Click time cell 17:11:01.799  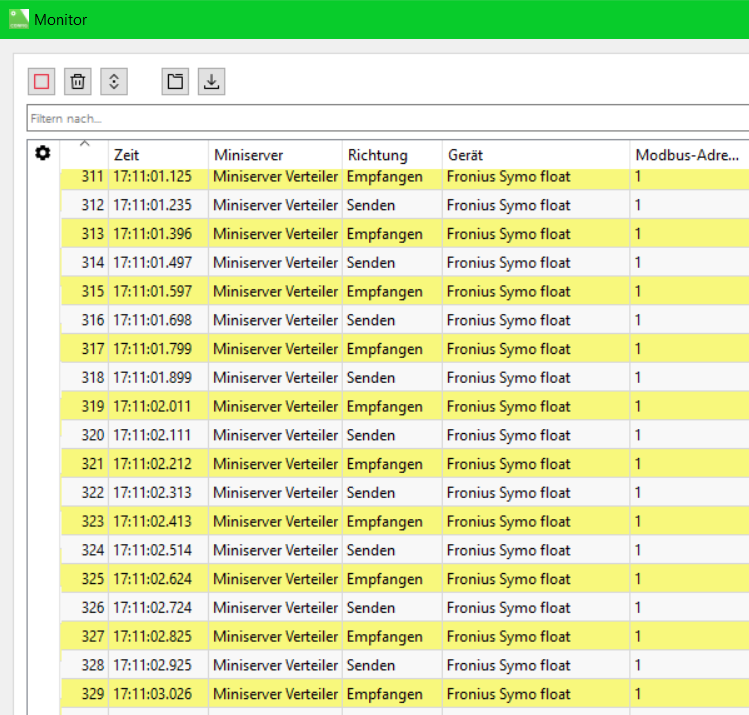click(152, 349)
